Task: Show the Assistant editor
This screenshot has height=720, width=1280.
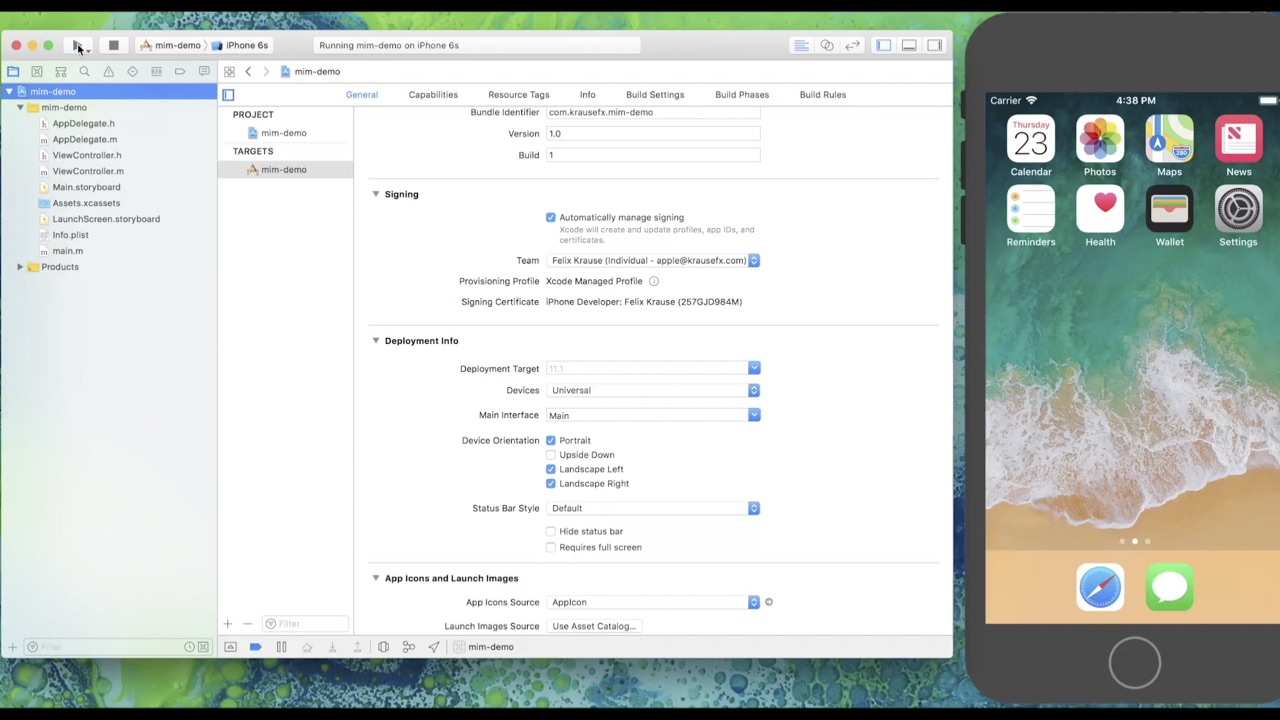Action: coord(827,45)
